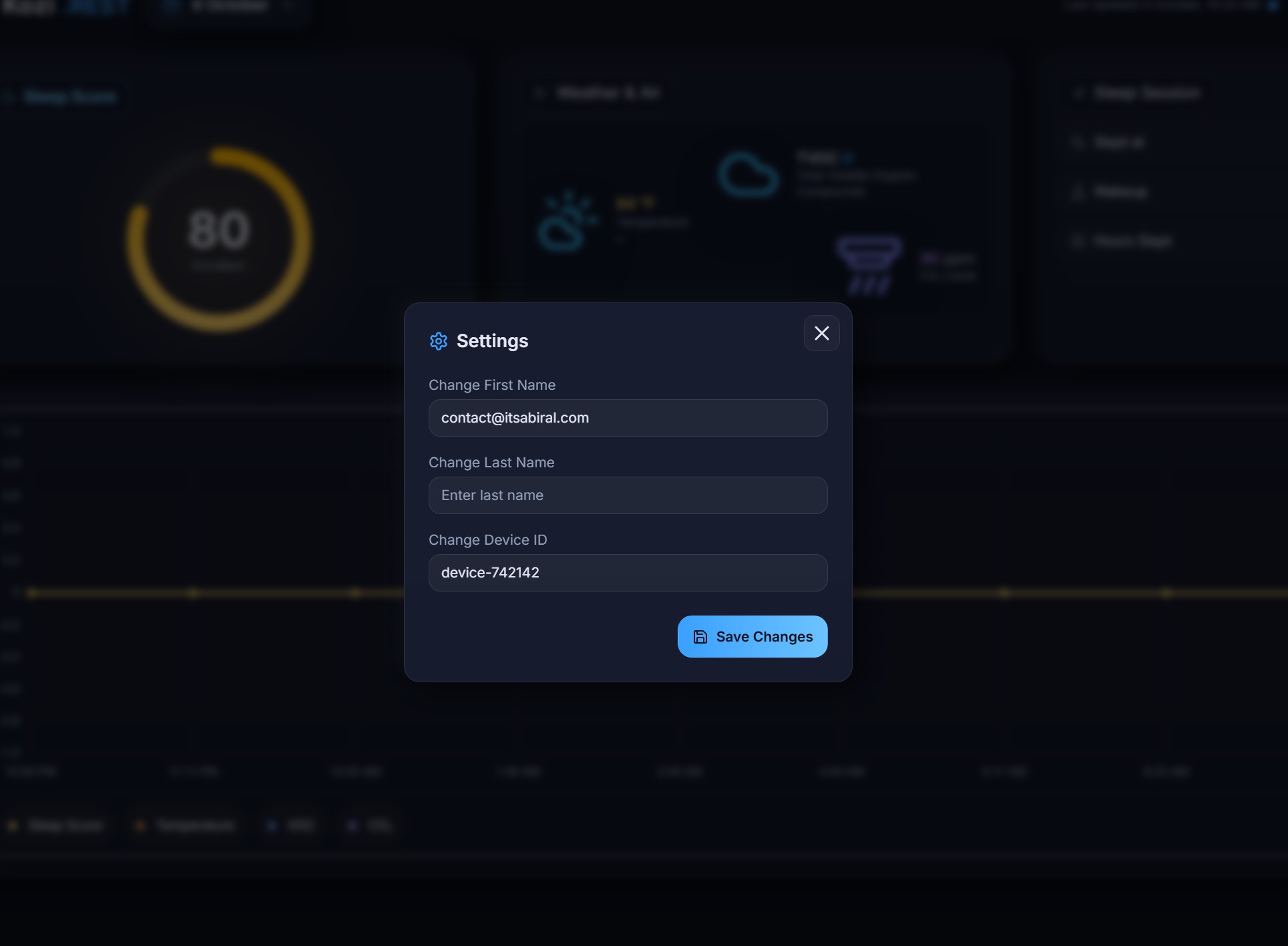Click the Change Last Name label
Screen dimensions: 1288x946
[x=491, y=463]
